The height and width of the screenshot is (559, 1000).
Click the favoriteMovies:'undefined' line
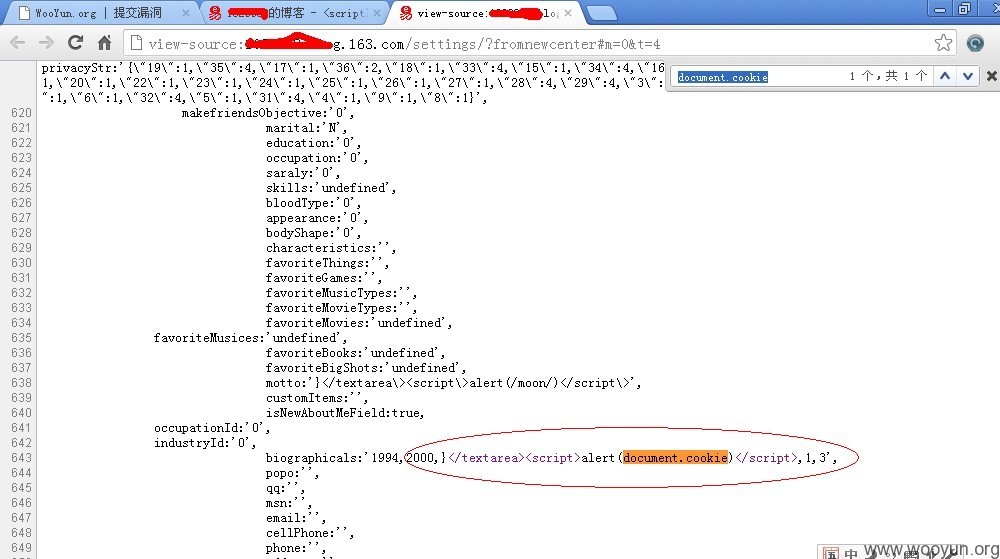[x=359, y=323]
